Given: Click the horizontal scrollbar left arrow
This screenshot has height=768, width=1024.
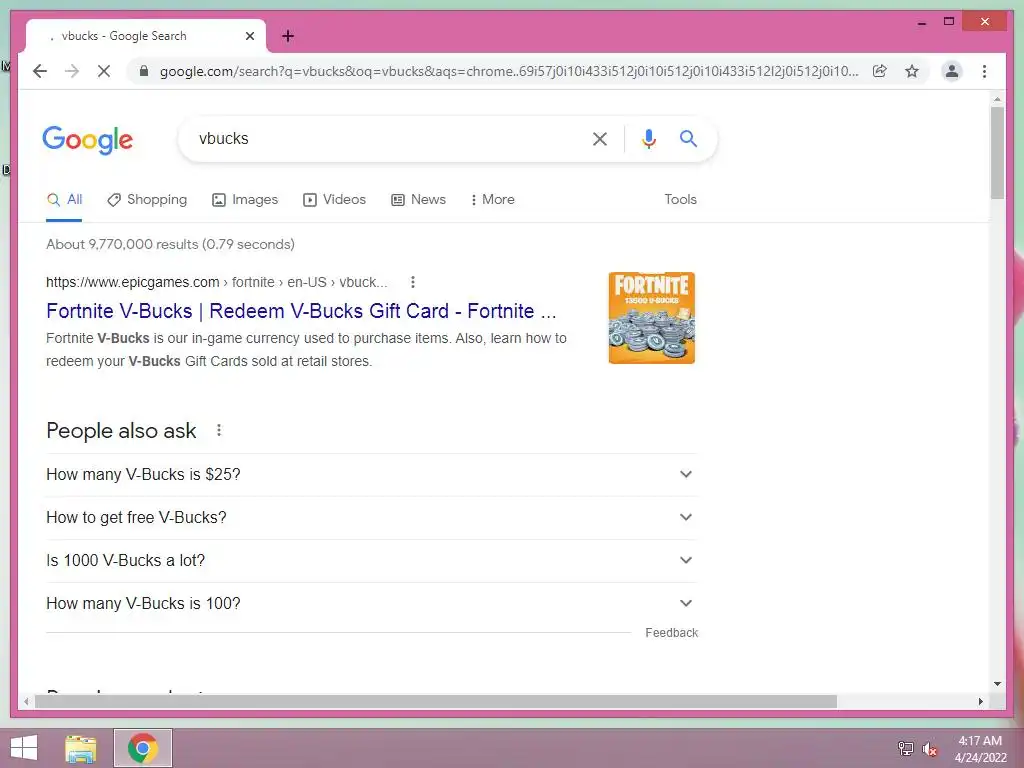Looking at the screenshot, I should click(26, 701).
